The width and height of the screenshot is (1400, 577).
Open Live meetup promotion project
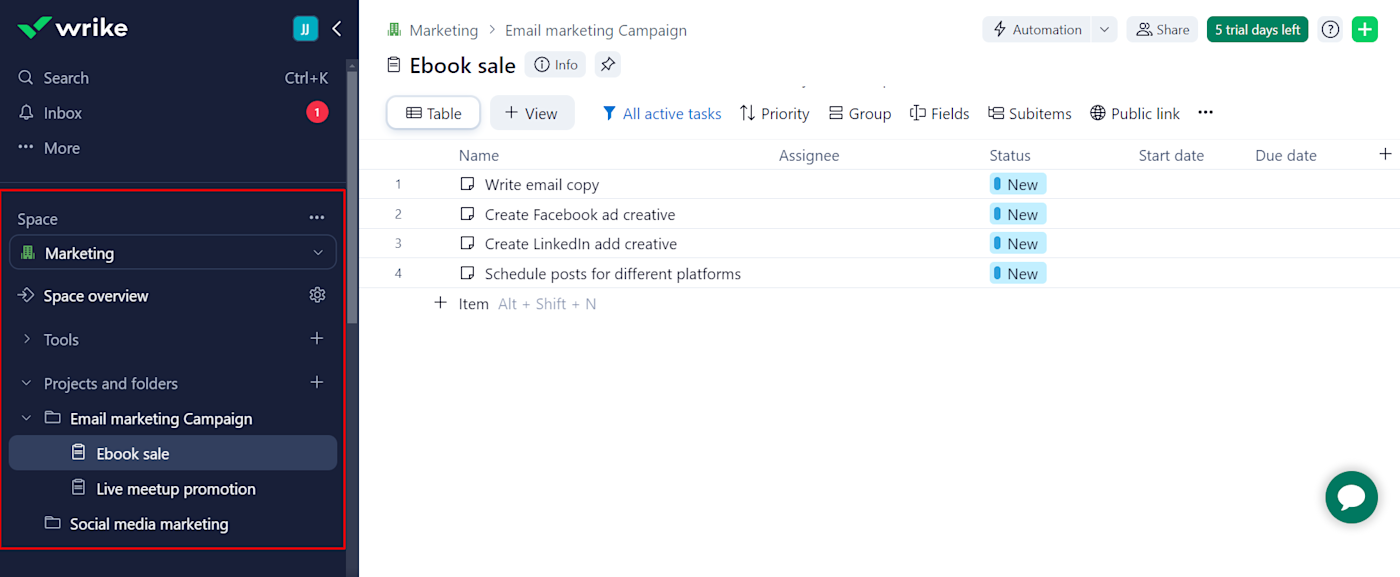click(176, 489)
